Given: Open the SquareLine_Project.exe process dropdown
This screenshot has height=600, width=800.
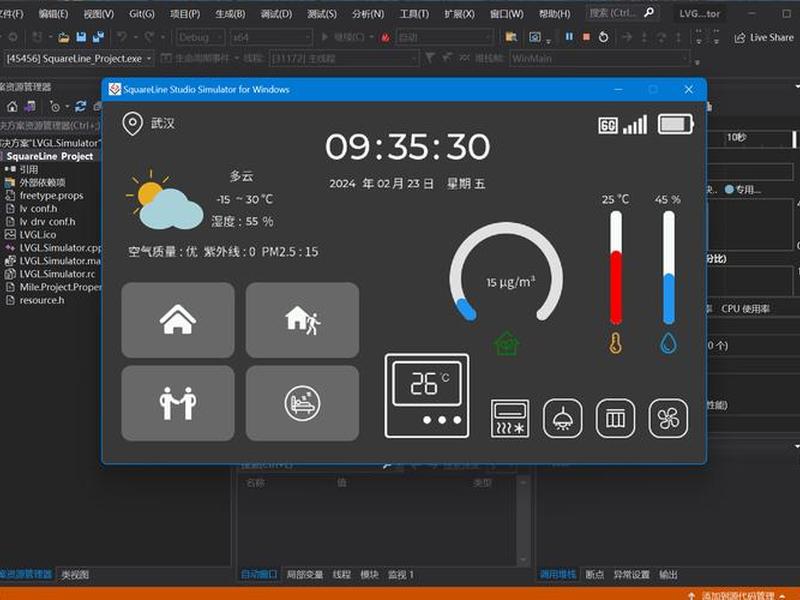Looking at the screenshot, I should [x=78, y=59].
